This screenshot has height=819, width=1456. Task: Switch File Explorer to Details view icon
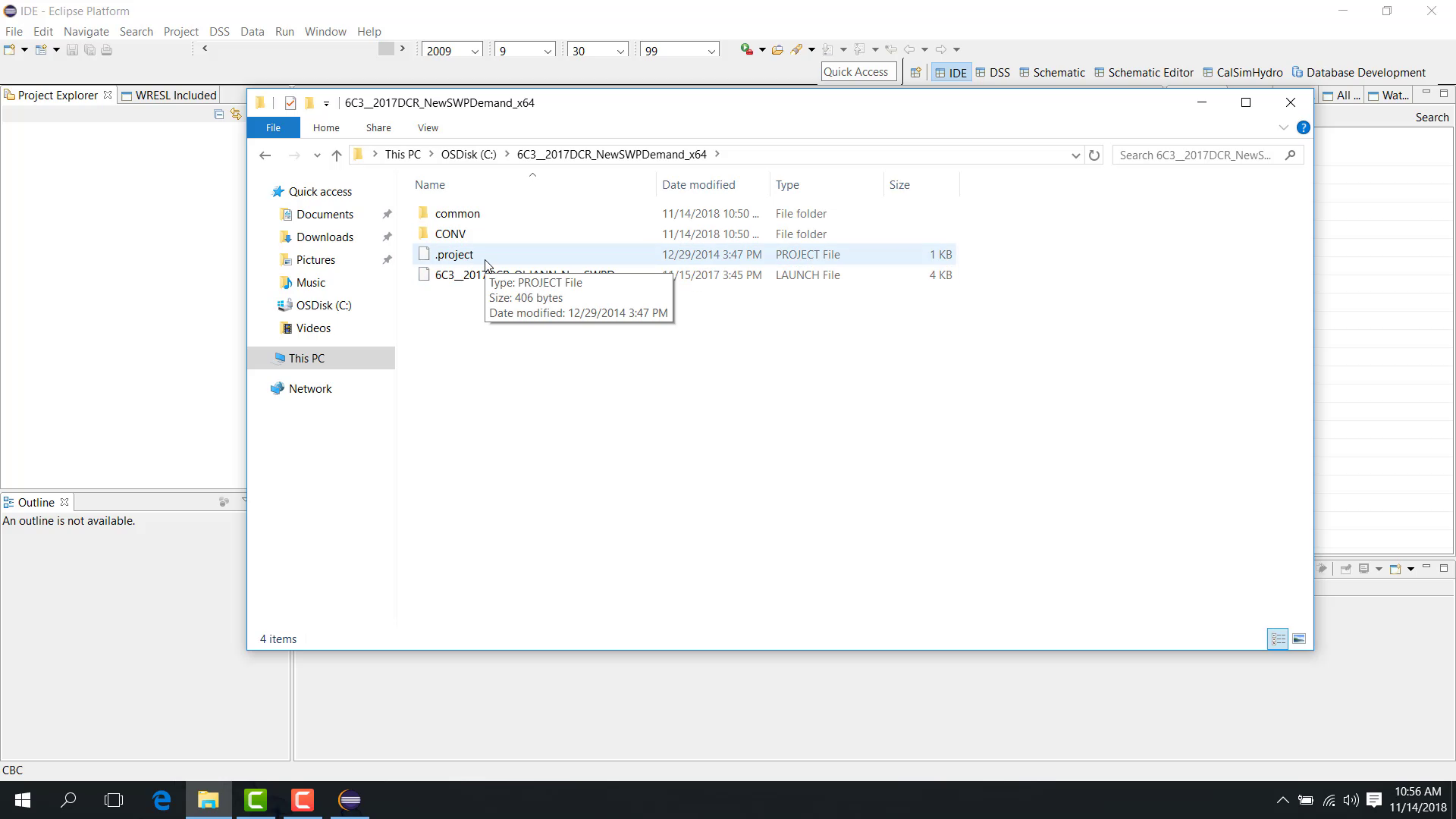point(1278,639)
